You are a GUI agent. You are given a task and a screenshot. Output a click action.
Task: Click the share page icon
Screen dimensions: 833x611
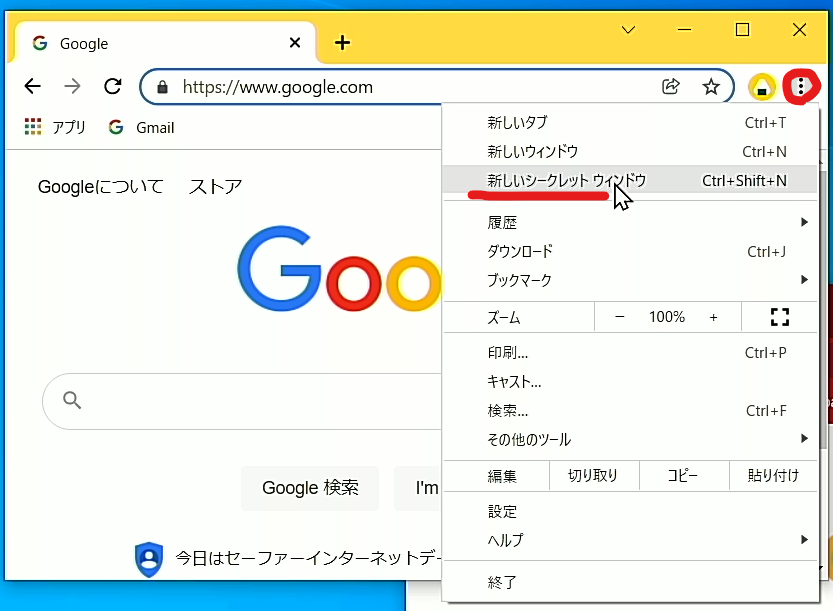pyautogui.click(x=670, y=86)
